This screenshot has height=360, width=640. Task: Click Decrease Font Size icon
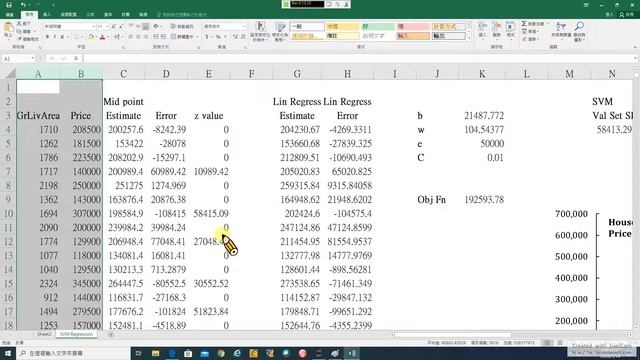[121, 27]
